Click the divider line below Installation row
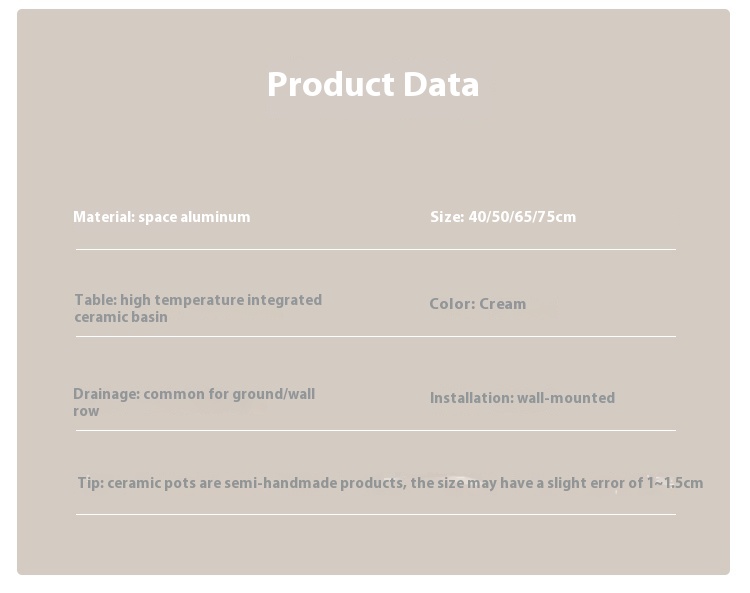 pyautogui.click(x=376, y=430)
